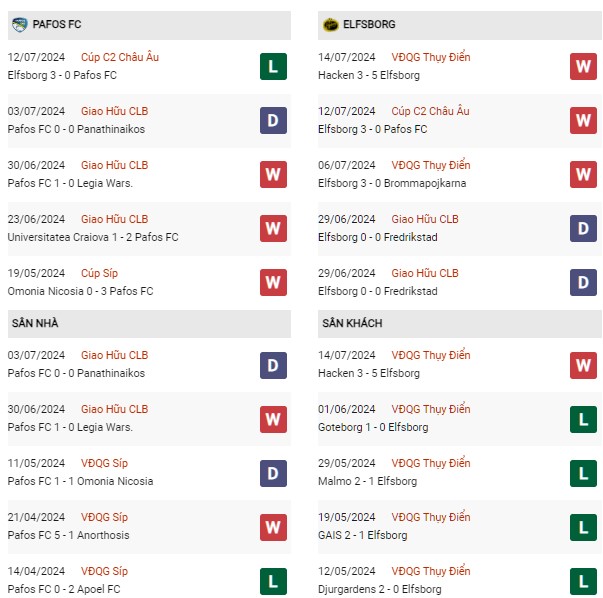This screenshot has height=598, width=603.
Task: Click the Elfsborg team crest icon
Action: tap(330, 25)
